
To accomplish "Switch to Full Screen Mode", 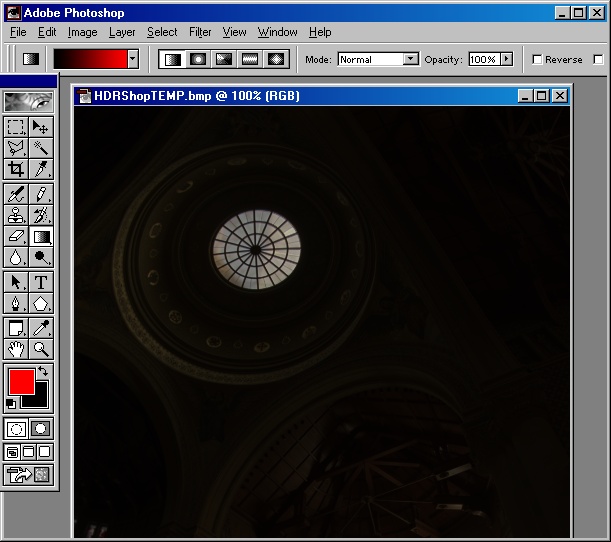I will pyautogui.click(x=45, y=452).
